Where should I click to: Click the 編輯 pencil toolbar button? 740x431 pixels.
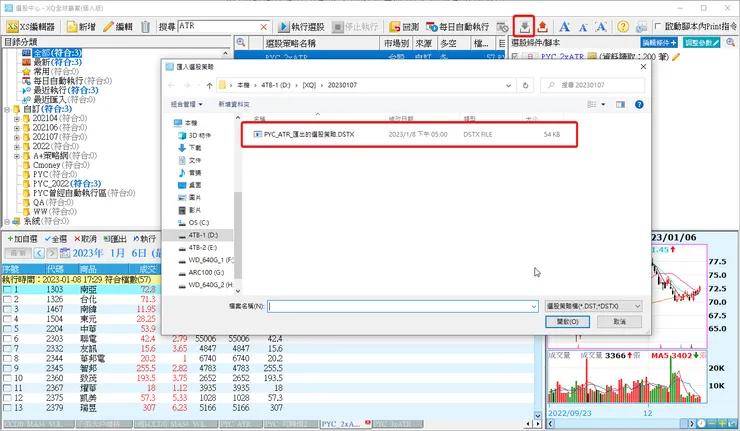click(x=118, y=27)
